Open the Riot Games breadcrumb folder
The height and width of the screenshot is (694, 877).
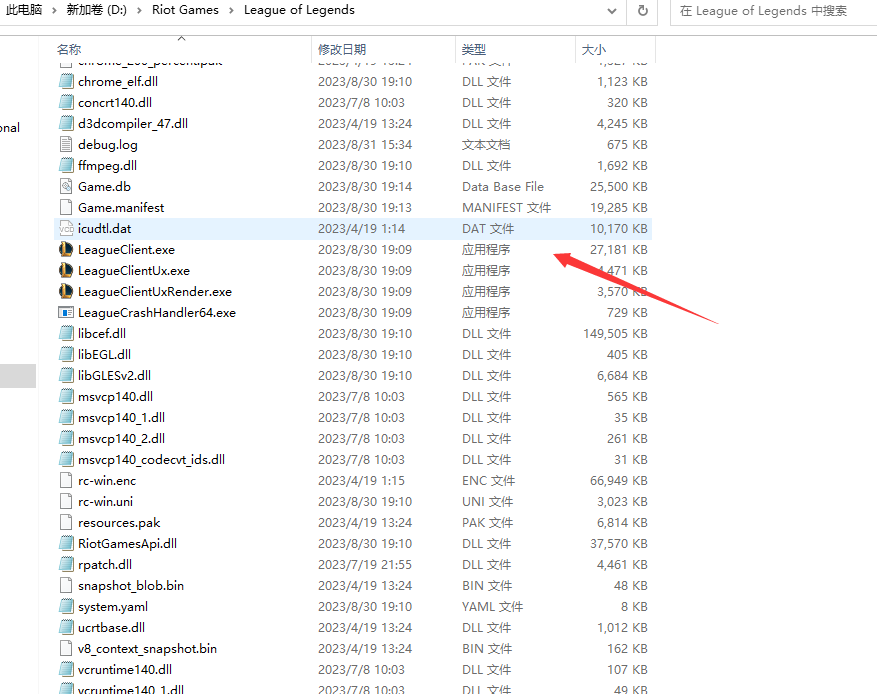185,10
